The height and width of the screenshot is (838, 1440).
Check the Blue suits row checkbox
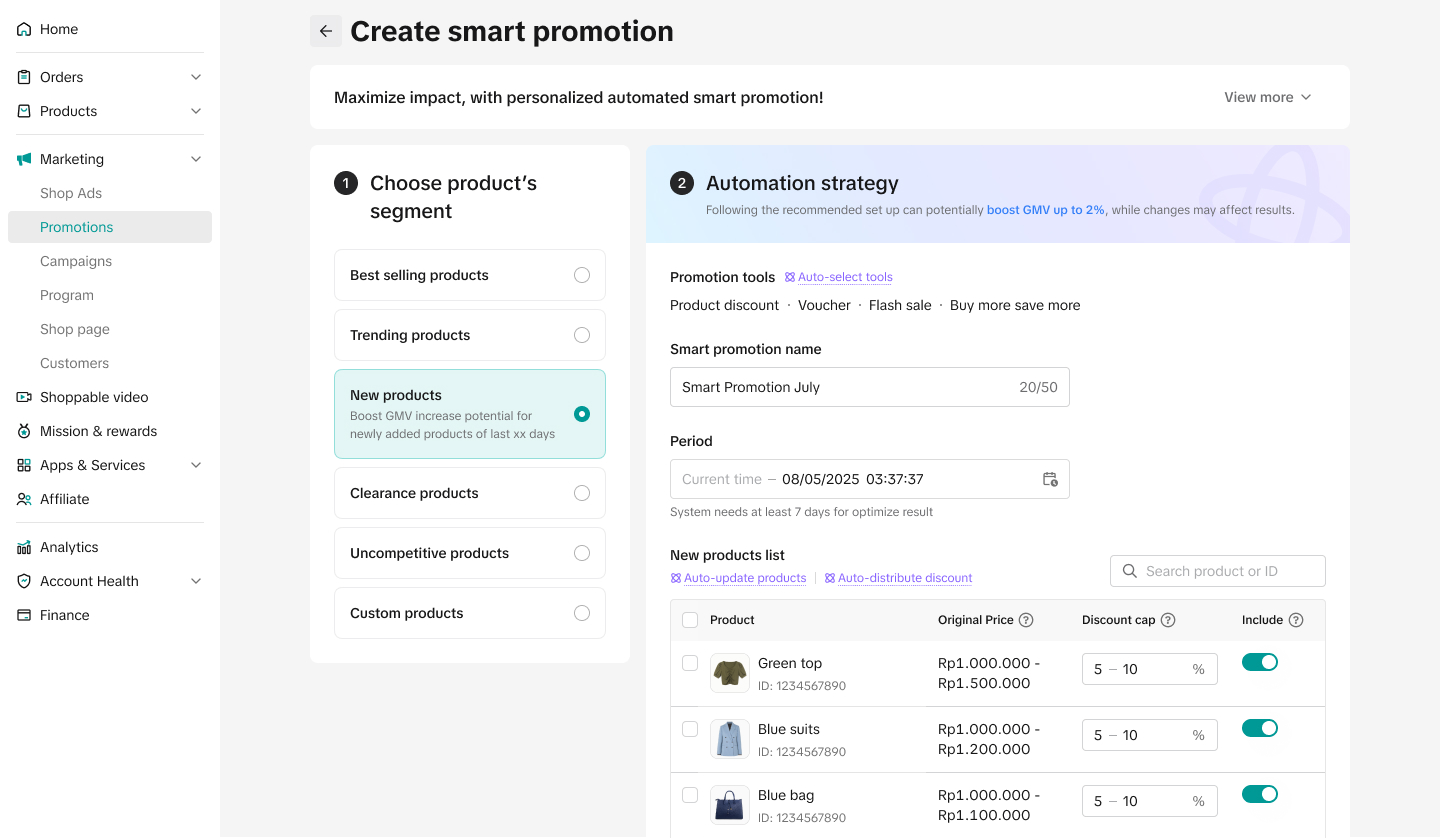click(x=690, y=729)
